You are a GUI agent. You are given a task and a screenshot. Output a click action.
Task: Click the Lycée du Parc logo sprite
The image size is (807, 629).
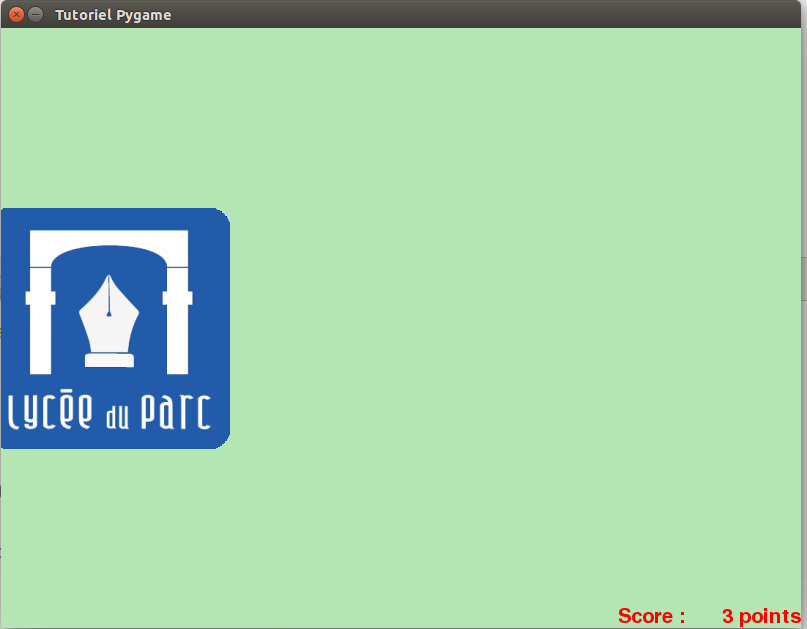115,328
